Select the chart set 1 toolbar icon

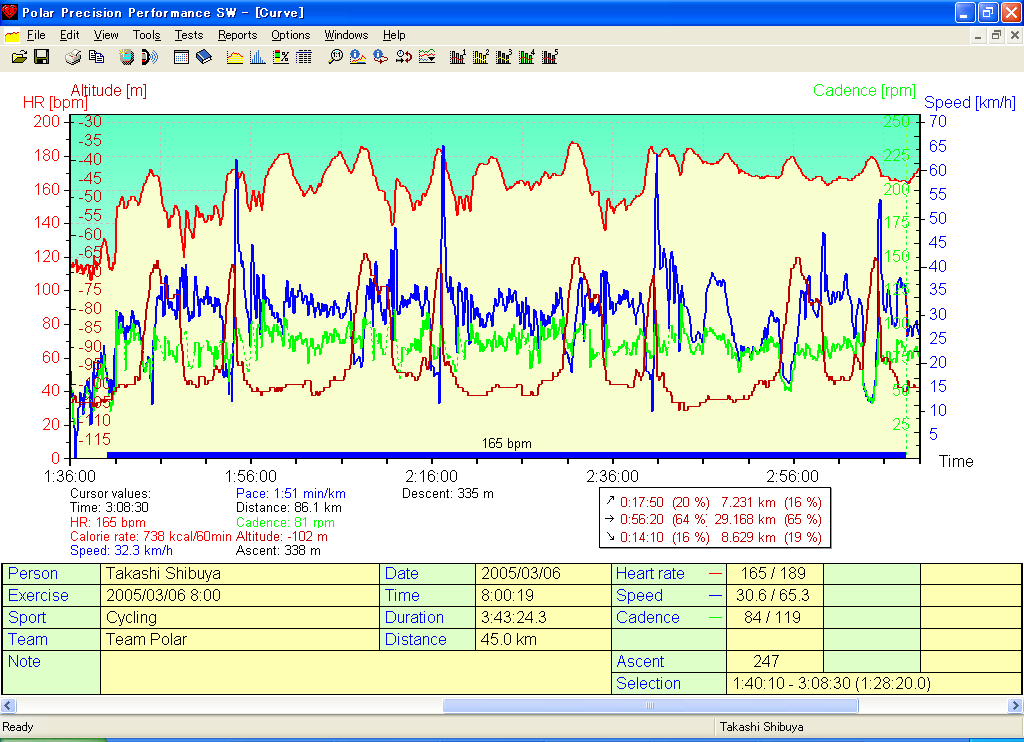point(459,57)
